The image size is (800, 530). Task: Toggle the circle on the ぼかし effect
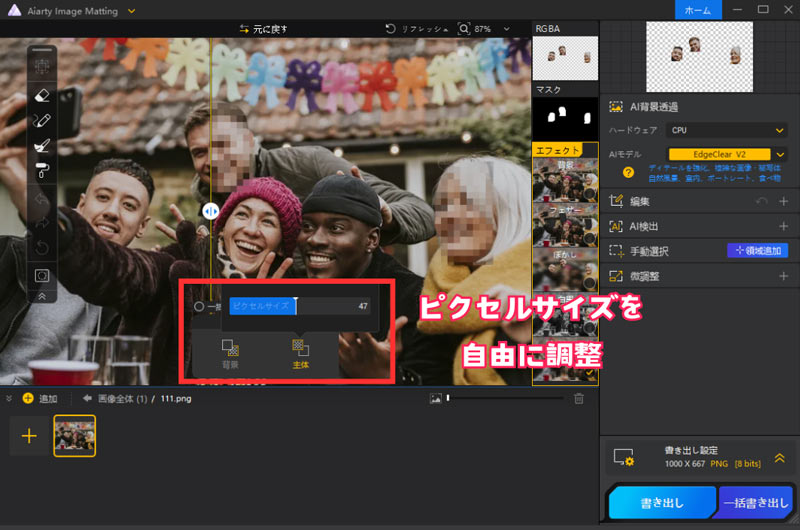[590, 283]
